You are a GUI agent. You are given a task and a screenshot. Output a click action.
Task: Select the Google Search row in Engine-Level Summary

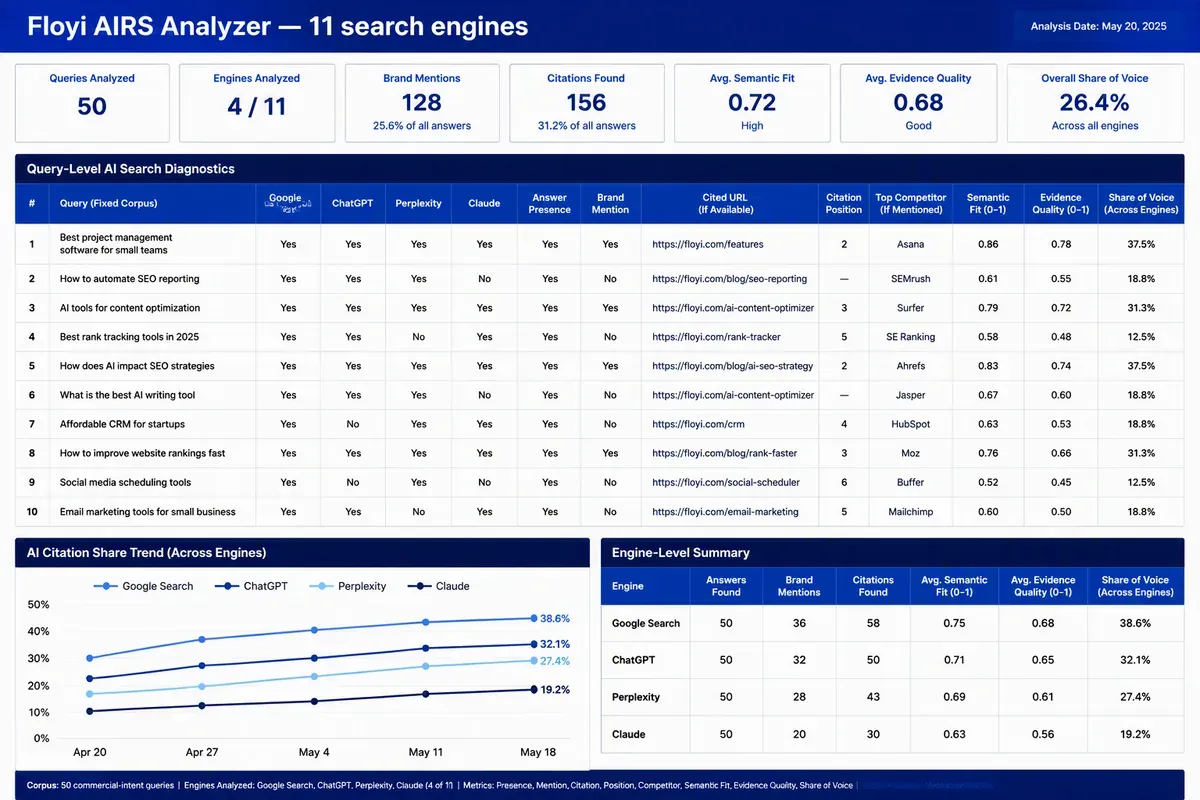[892, 623]
